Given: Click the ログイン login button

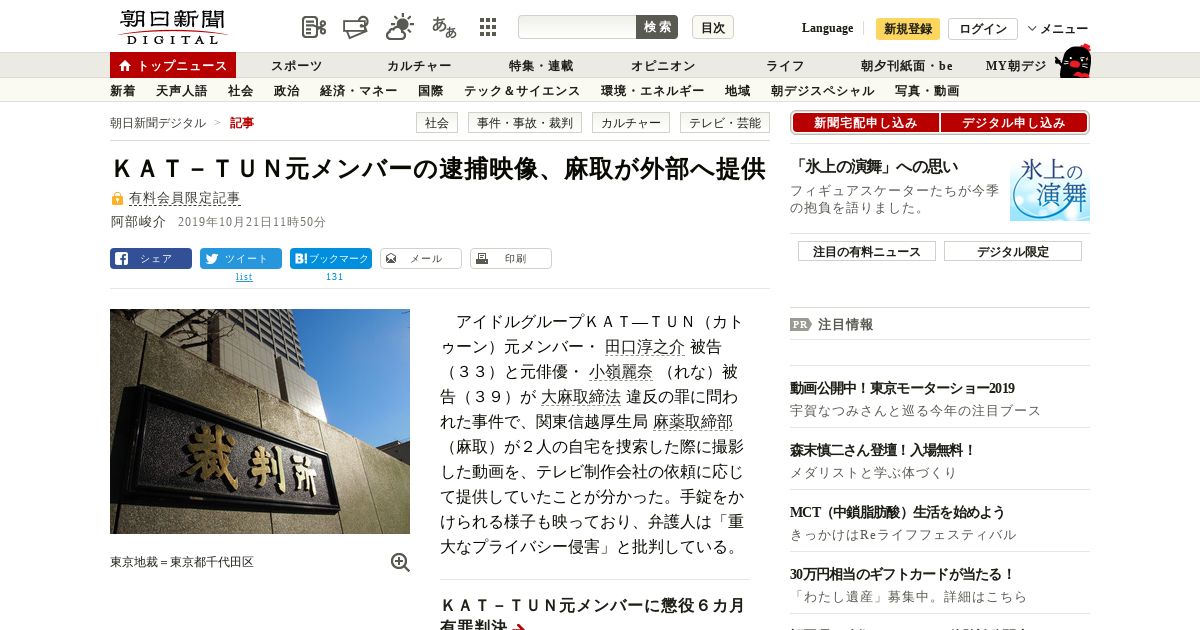Looking at the screenshot, I should click(x=983, y=28).
